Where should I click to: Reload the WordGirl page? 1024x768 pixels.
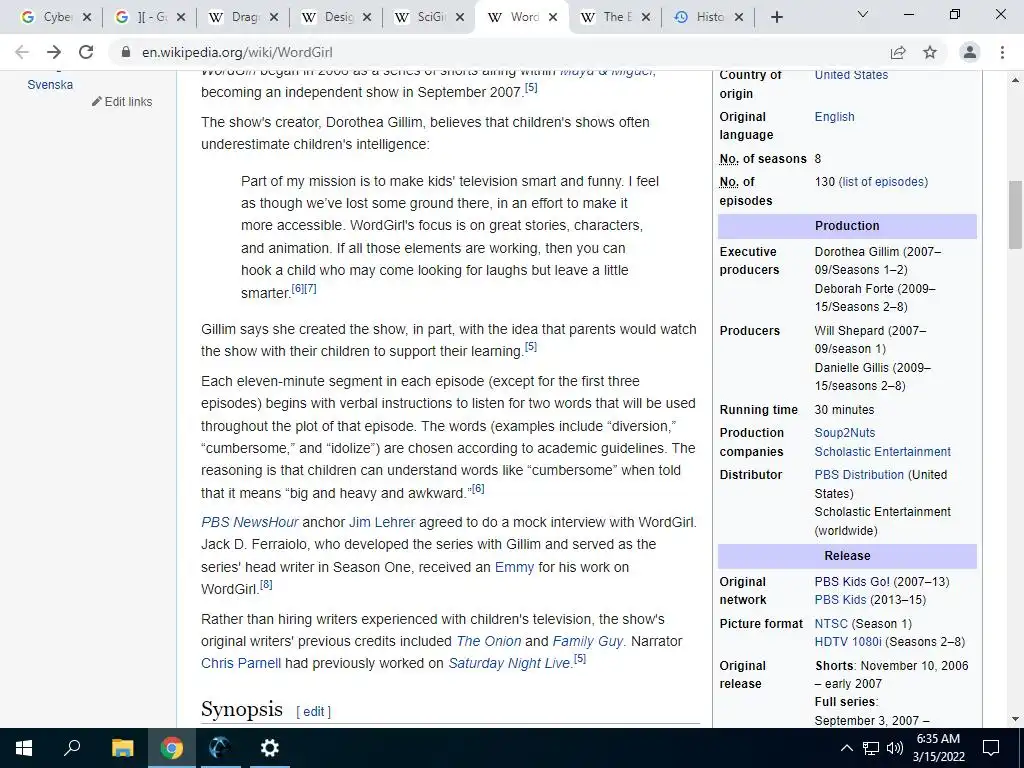(86, 52)
